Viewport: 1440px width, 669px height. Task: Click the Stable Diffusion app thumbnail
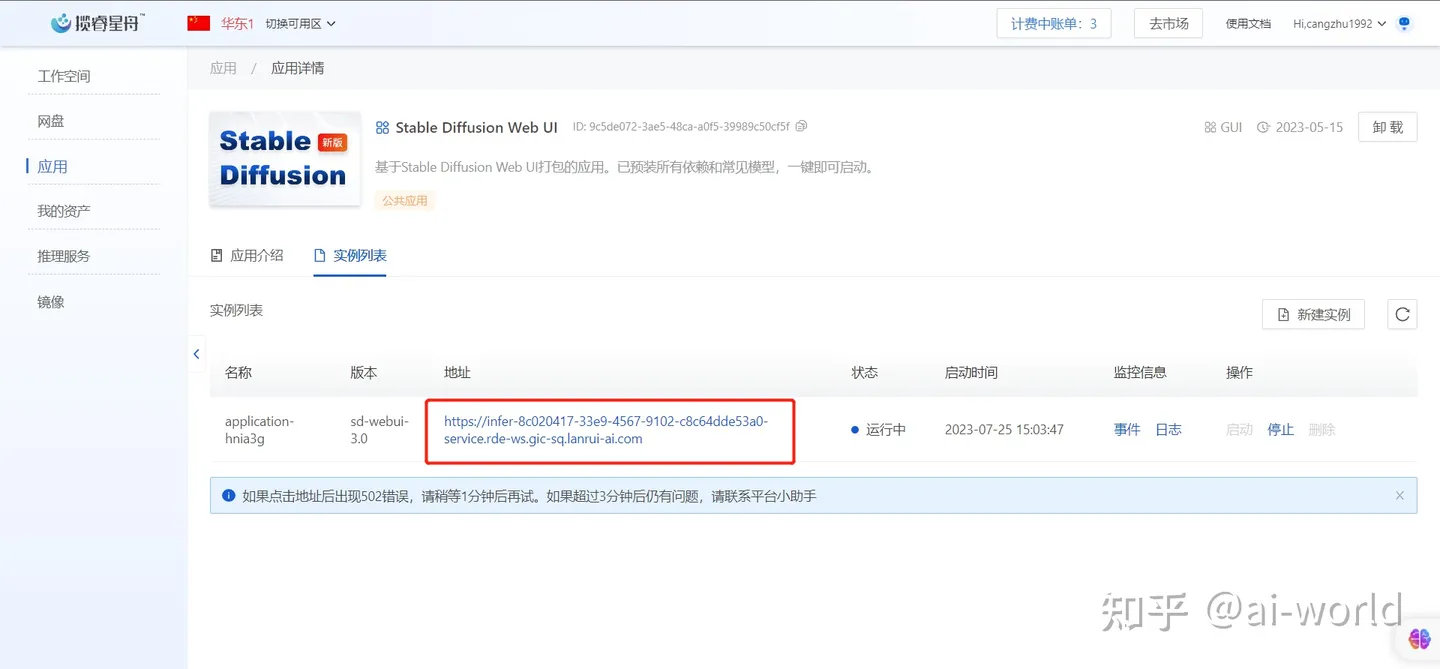click(x=284, y=158)
